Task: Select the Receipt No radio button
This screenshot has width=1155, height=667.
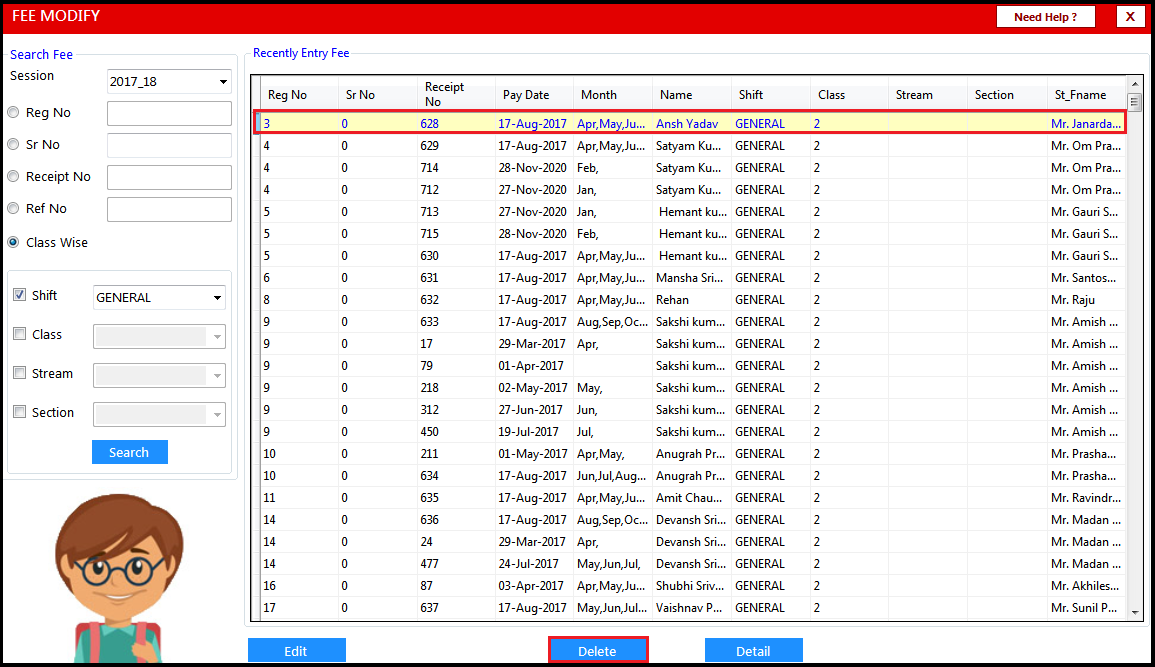Action: [x=13, y=177]
